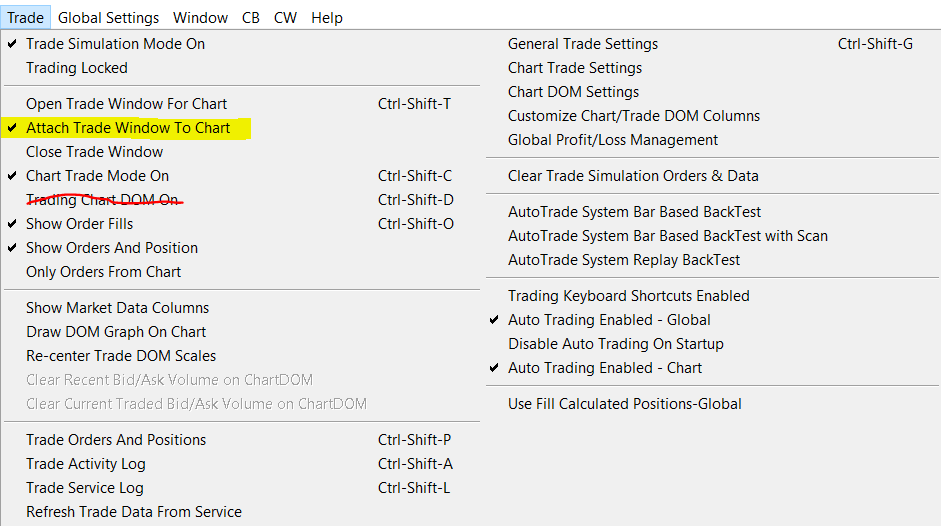Toggle Chart Trade Mode On
The height and width of the screenshot is (526, 941).
click(97, 176)
